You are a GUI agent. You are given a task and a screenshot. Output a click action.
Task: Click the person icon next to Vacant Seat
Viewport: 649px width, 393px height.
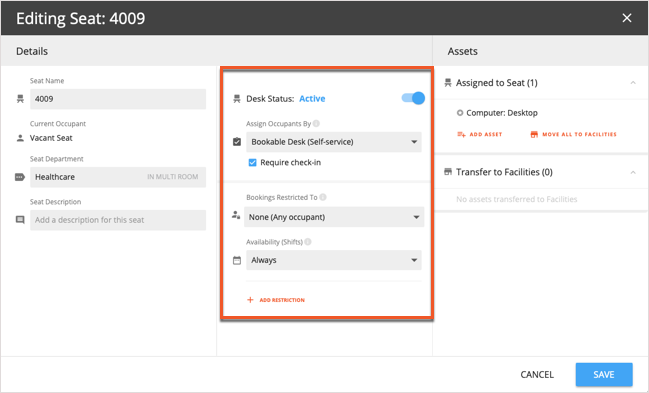pyautogui.click(x=20, y=138)
